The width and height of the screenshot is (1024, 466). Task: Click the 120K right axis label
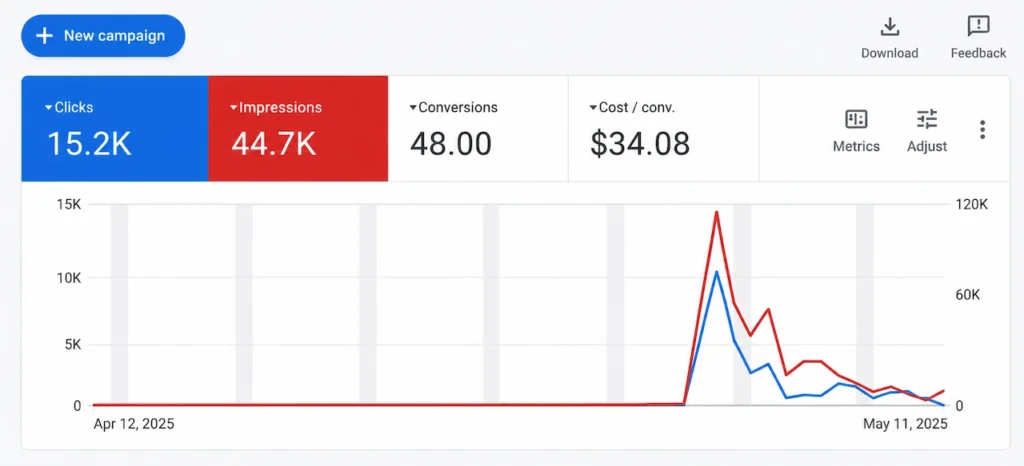point(972,204)
